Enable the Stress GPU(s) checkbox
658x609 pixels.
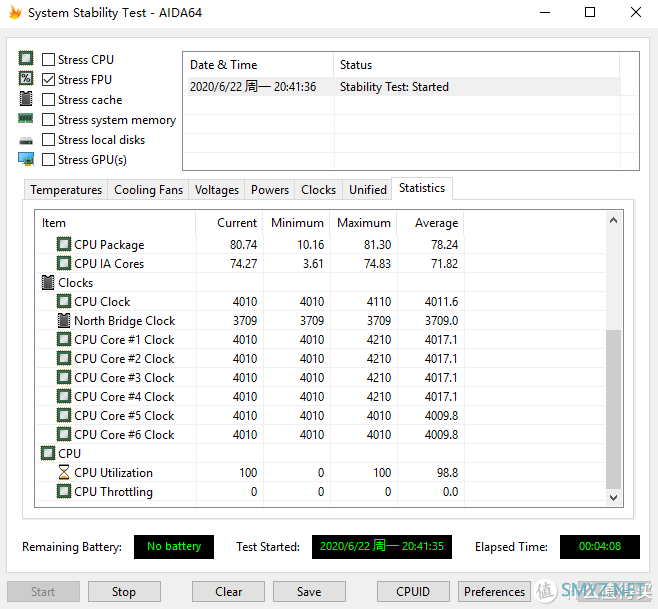point(48,159)
